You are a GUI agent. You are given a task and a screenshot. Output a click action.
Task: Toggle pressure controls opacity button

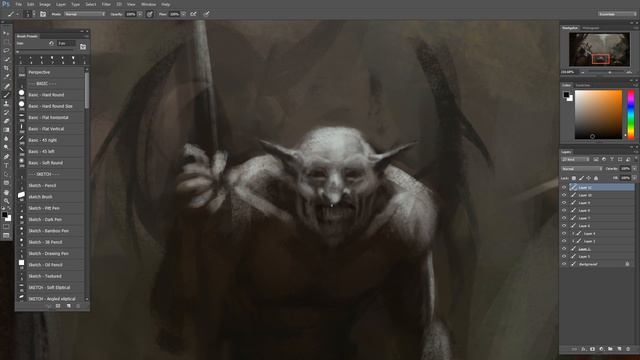point(150,14)
